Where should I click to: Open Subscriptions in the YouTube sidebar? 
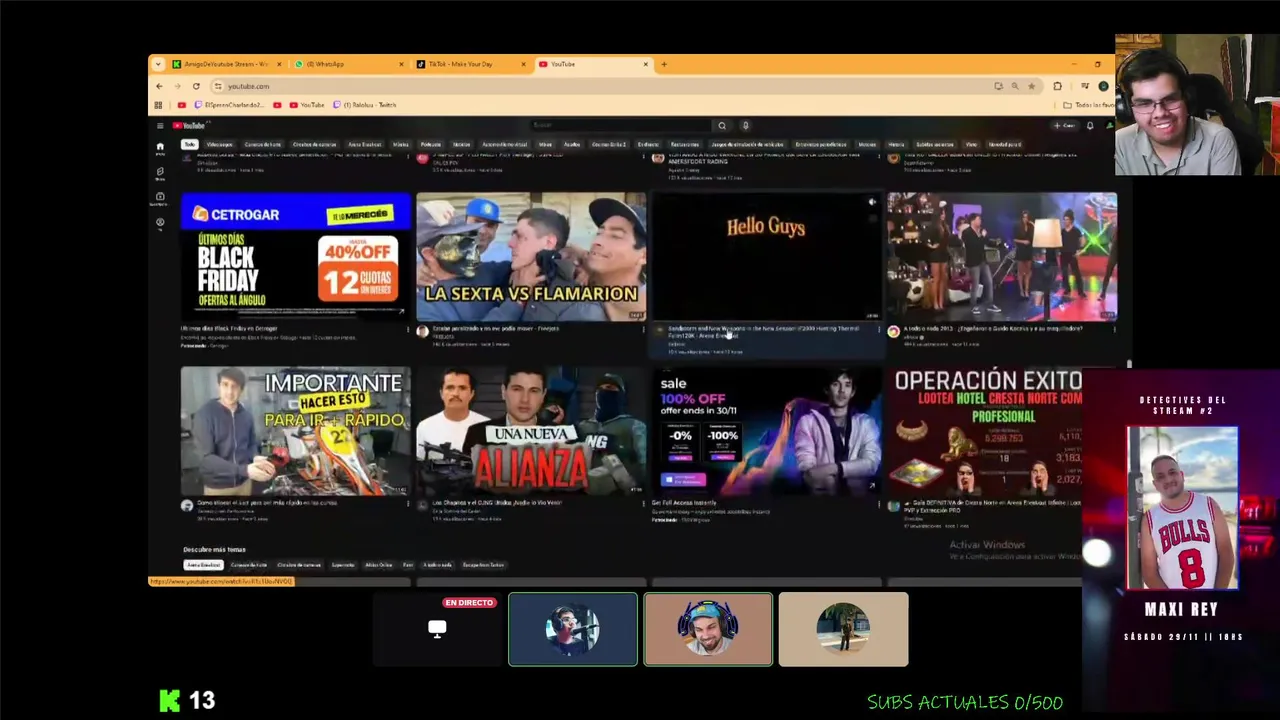[x=160, y=198]
